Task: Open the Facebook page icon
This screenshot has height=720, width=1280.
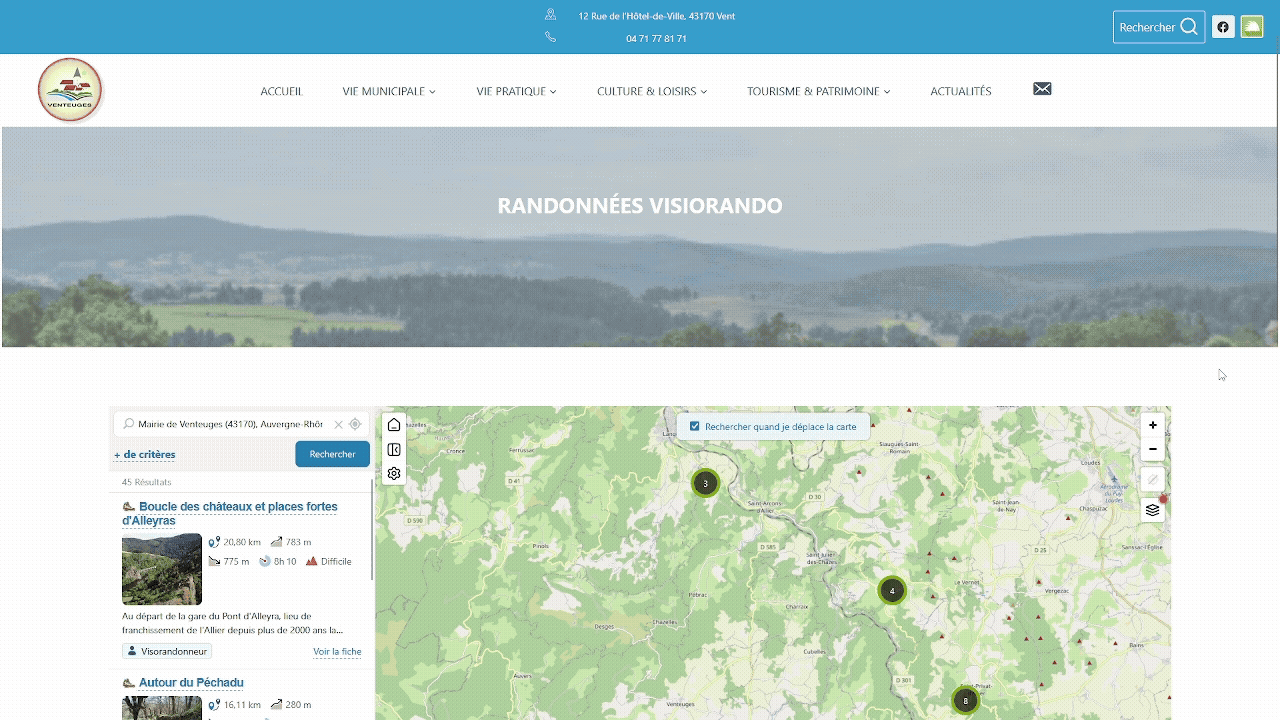Action: click(1223, 27)
